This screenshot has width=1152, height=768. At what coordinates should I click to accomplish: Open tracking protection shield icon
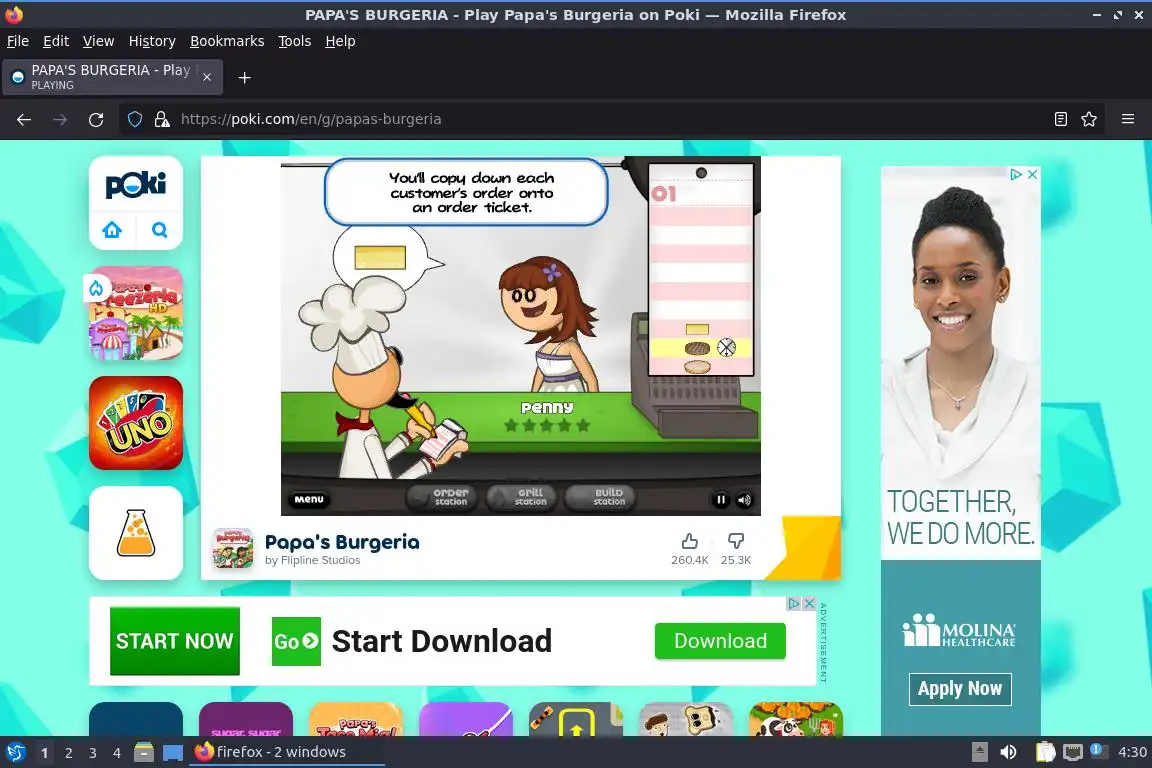point(134,119)
